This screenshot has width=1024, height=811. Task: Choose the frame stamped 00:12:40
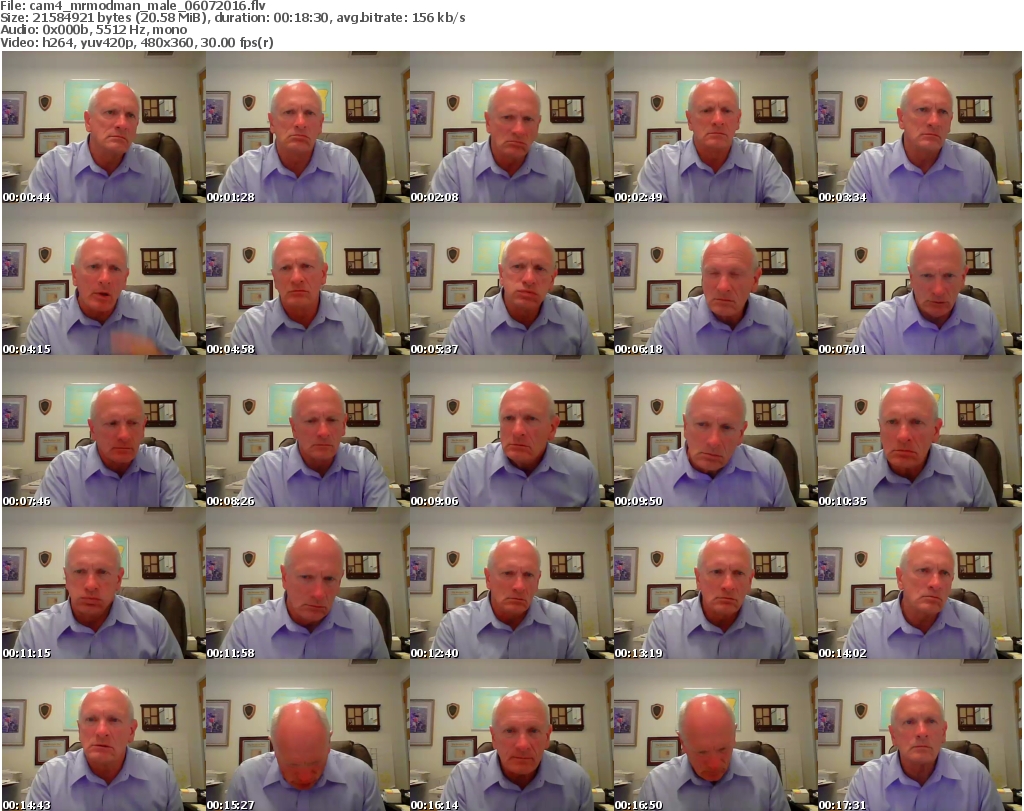(511, 583)
